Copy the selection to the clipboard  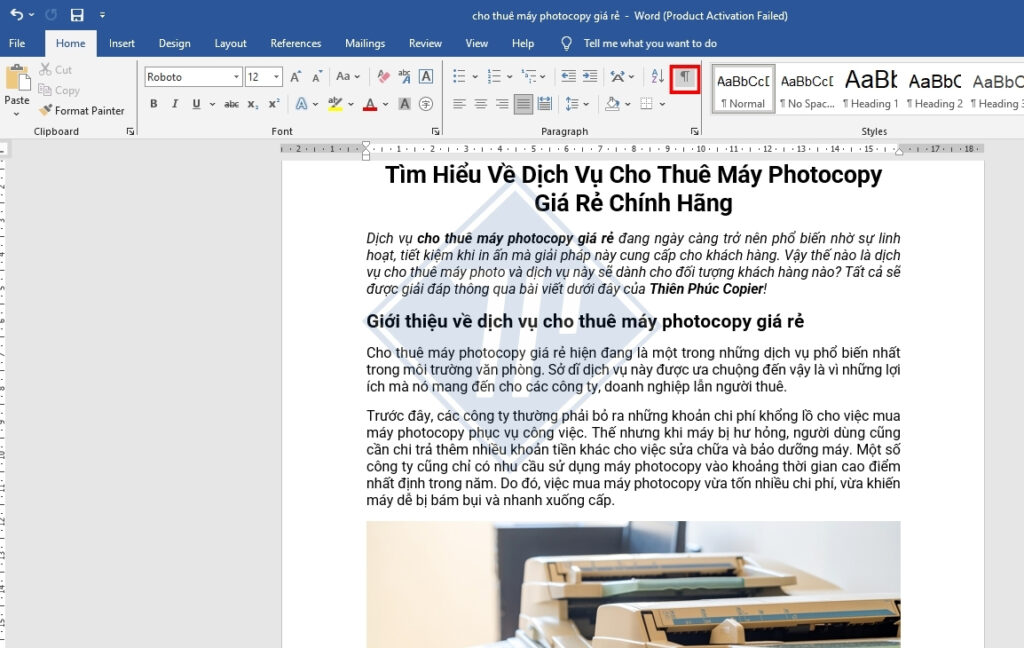59,90
